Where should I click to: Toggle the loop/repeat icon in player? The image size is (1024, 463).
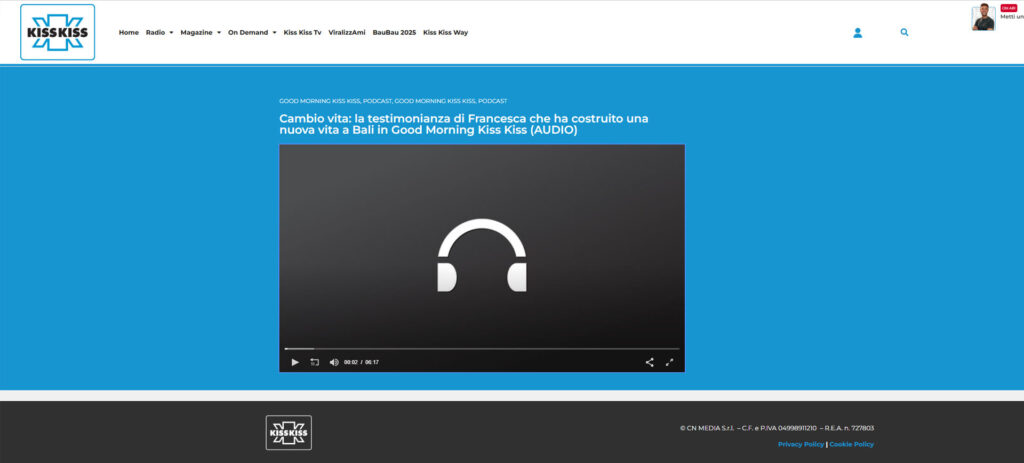tap(314, 362)
